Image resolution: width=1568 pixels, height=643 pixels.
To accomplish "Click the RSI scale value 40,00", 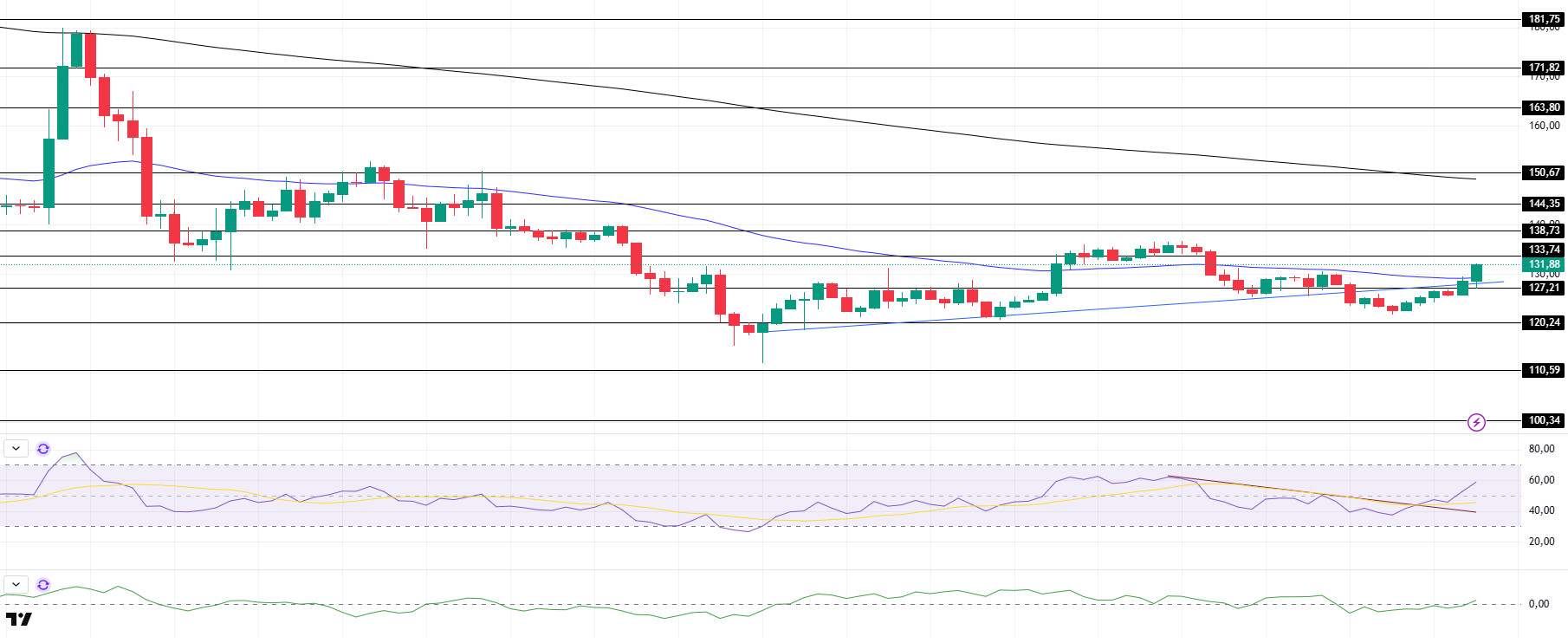I will pyautogui.click(x=1541, y=511).
